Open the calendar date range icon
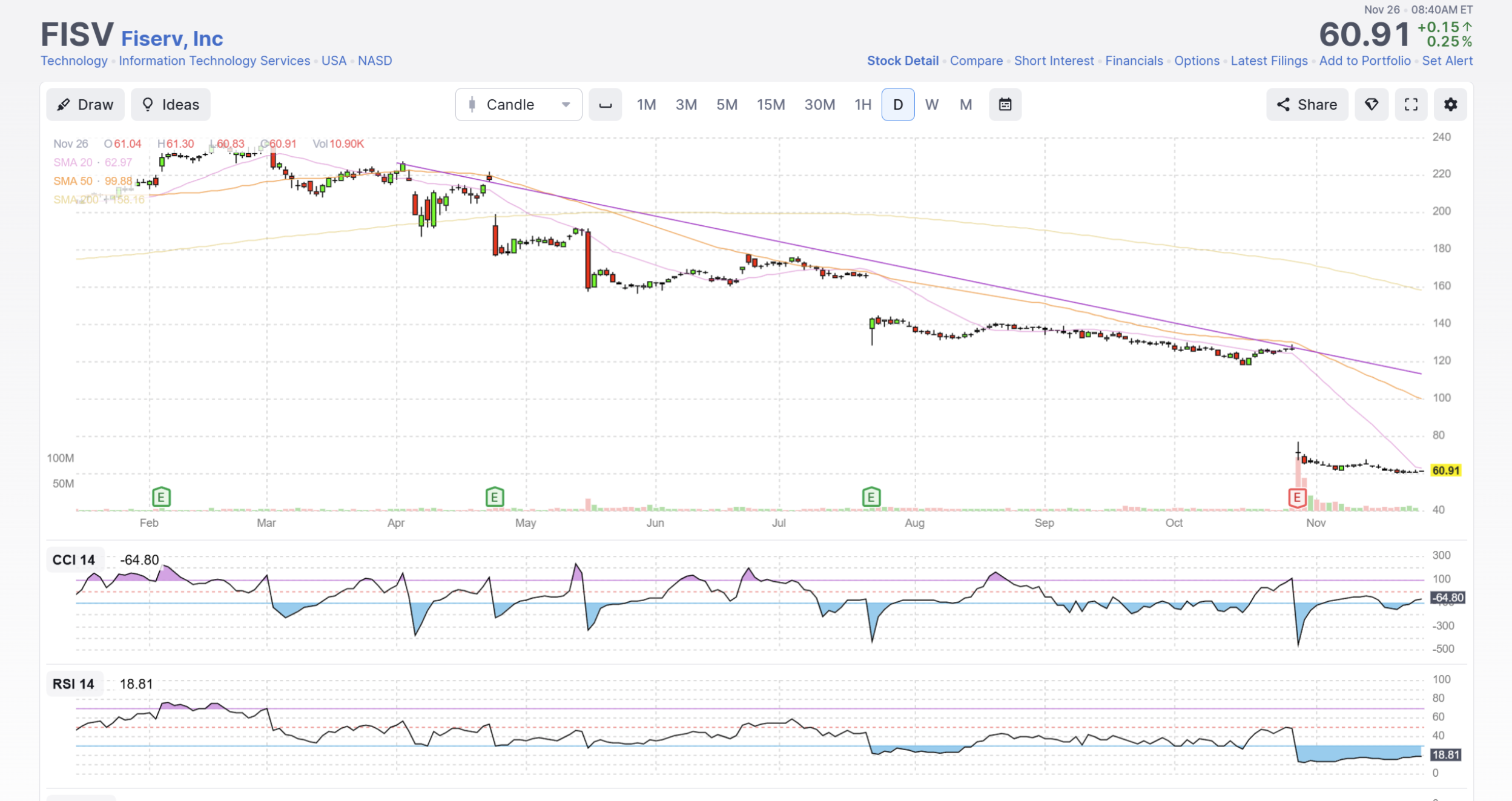 click(x=1005, y=105)
